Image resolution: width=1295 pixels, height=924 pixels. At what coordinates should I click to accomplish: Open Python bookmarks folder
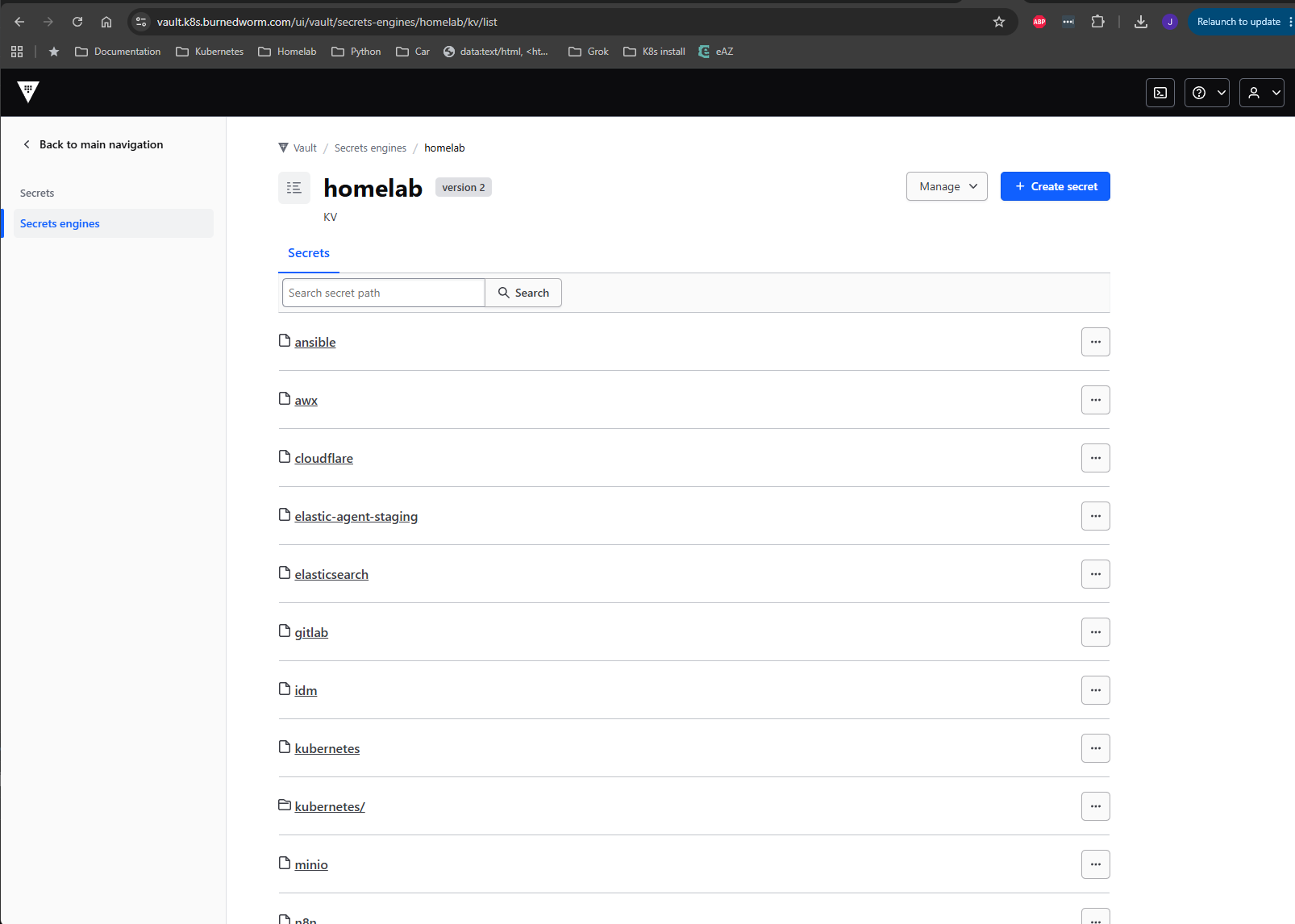[356, 52]
